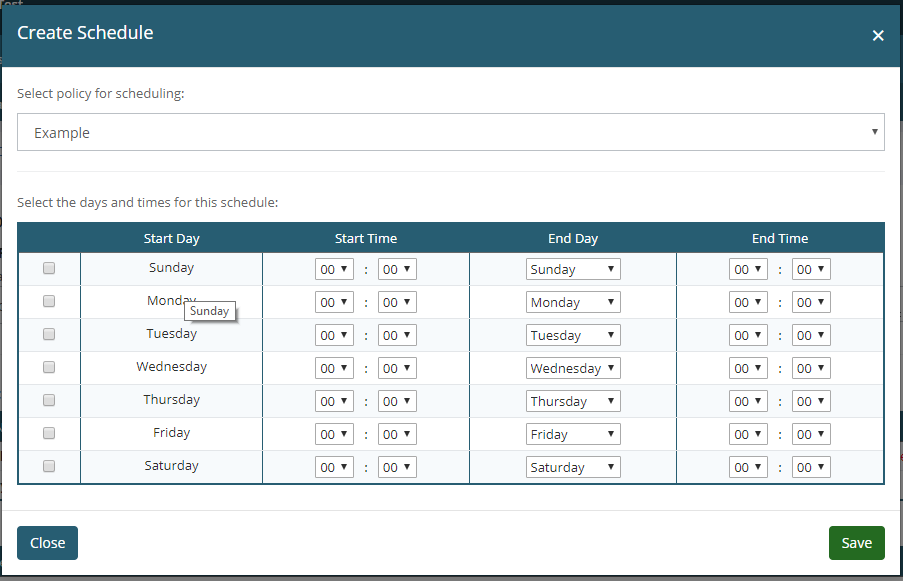Select the Saturday row checkbox
The width and height of the screenshot is (903, 581).
pos(49,466)
